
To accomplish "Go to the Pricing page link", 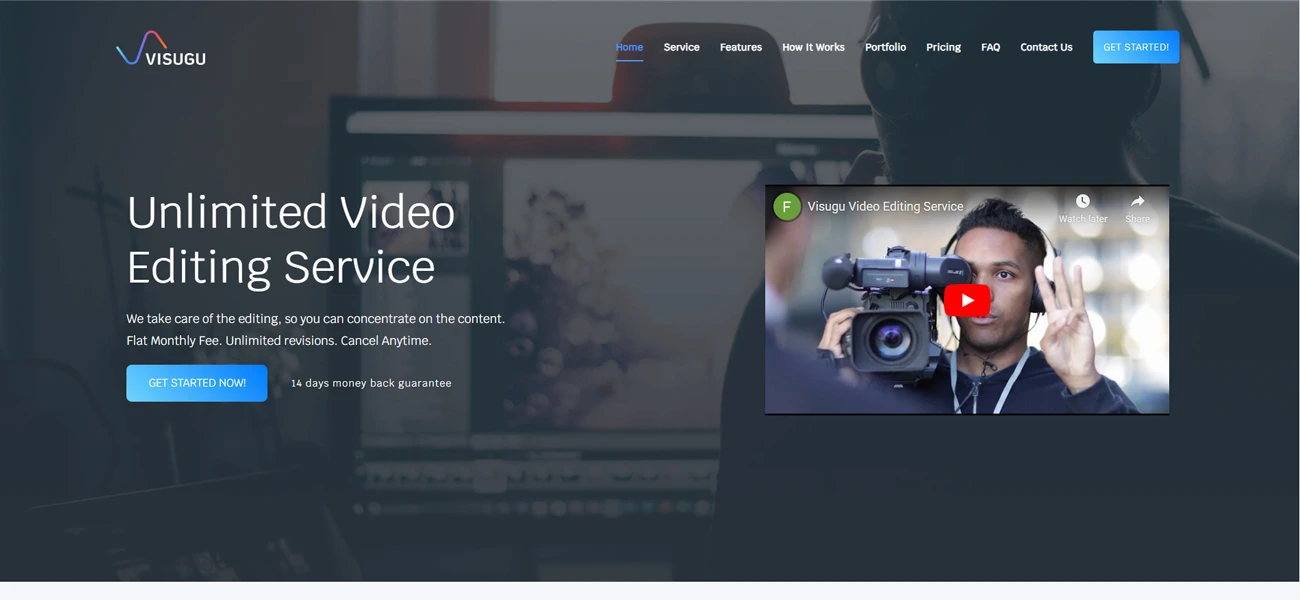I will point(943,47).
